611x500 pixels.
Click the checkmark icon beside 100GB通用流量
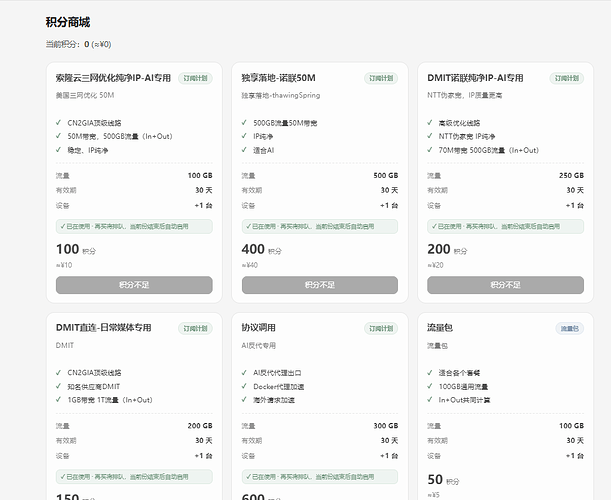(430, 386)
